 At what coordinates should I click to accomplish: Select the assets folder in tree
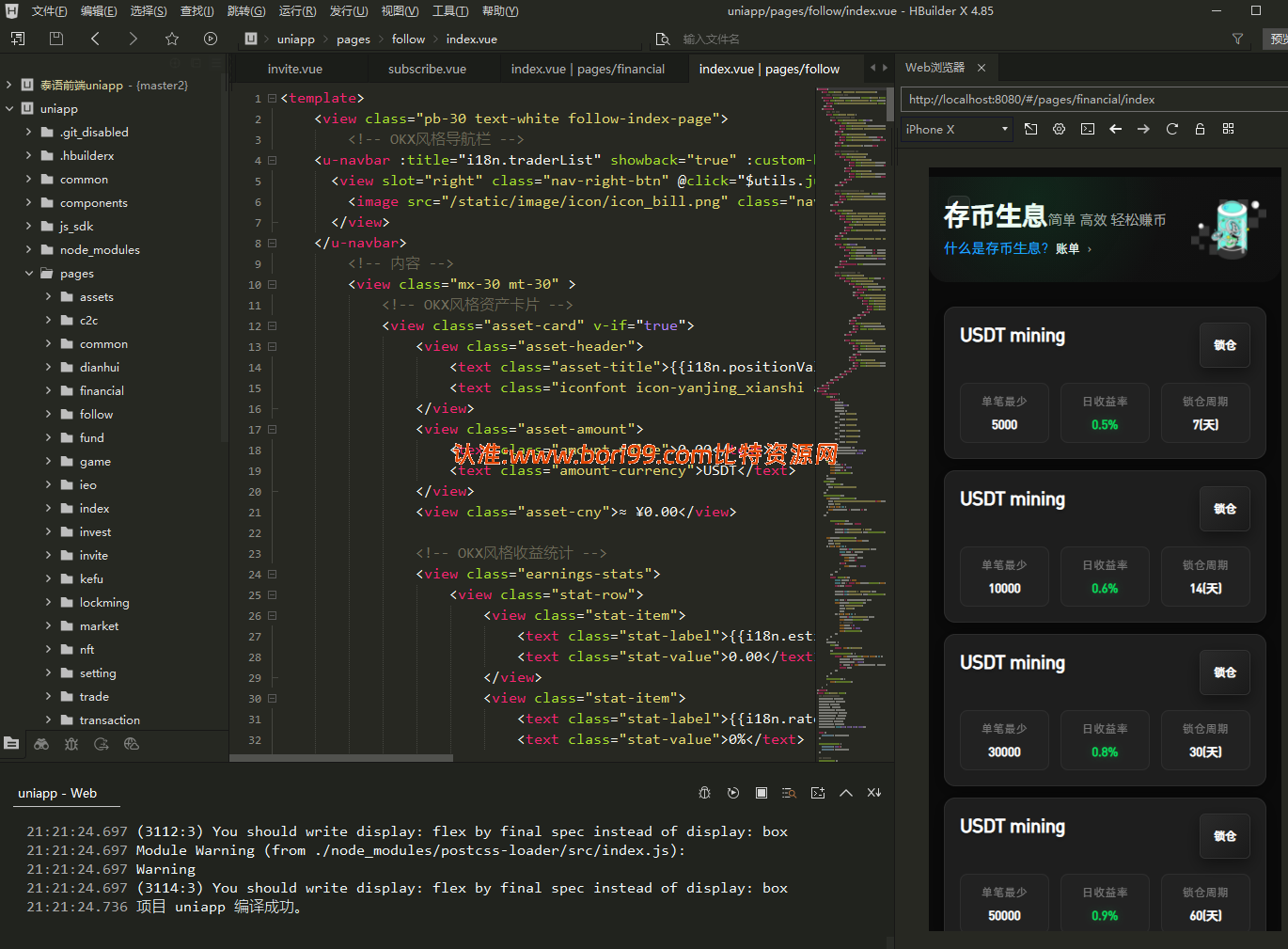[x=96, y=297]
